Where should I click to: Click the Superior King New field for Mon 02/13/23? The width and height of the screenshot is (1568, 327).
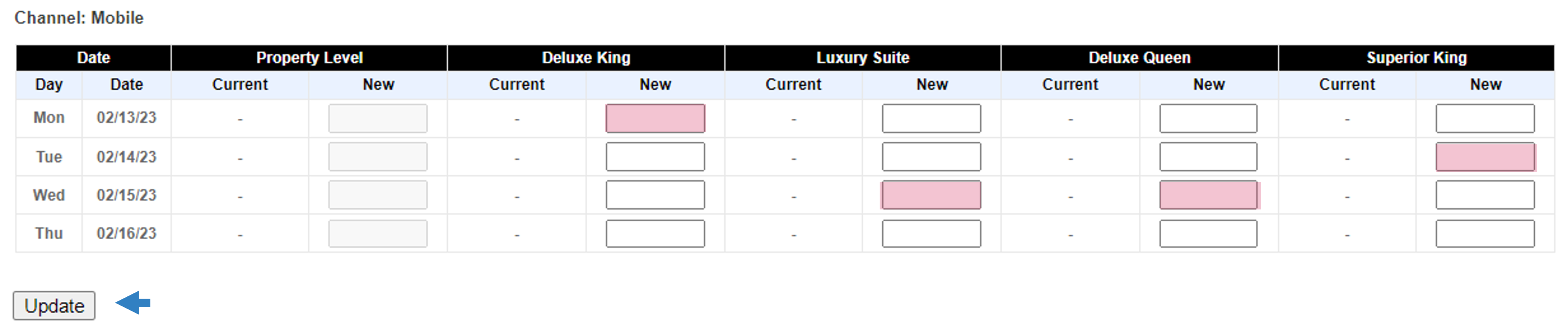1485,118
